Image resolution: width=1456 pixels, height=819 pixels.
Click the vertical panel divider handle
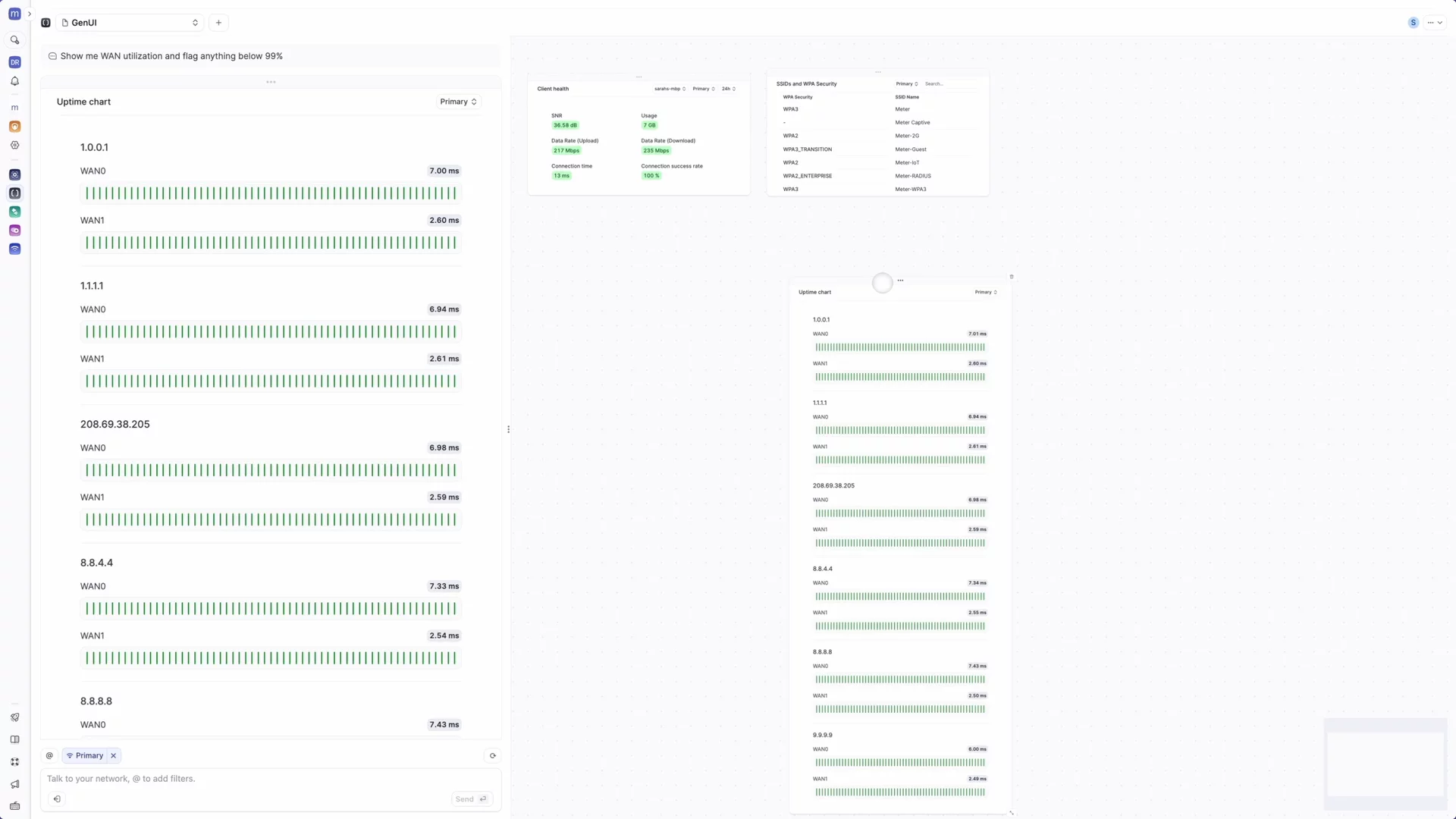[x=508, y=429]
